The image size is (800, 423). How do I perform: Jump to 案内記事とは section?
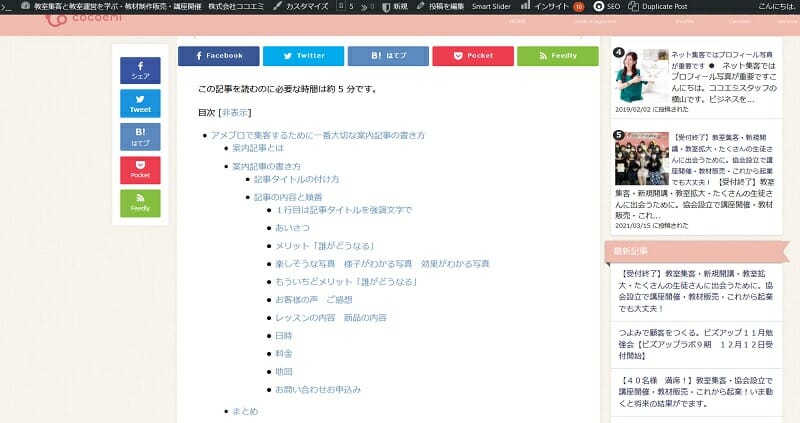point(258,148)
